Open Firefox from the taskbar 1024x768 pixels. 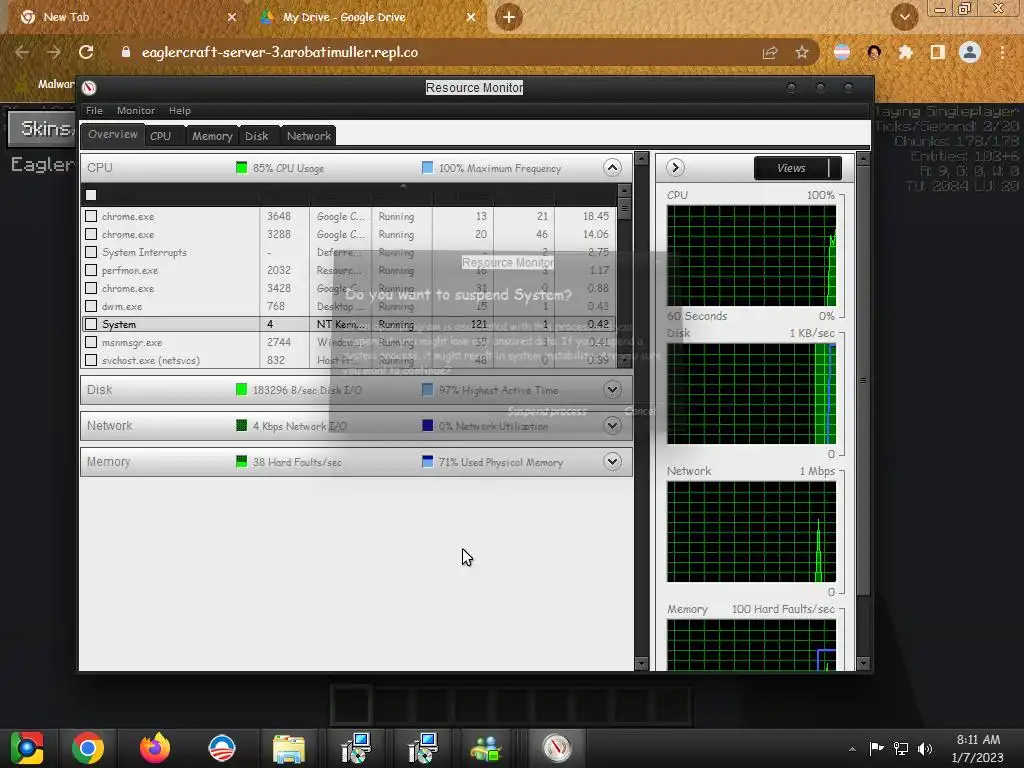tap(155, 748)
